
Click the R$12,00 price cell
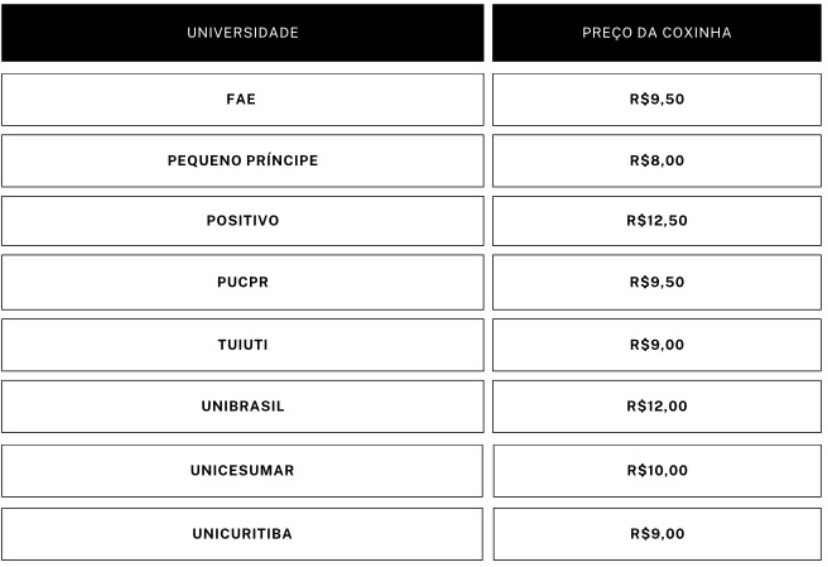tap(657, 406)
